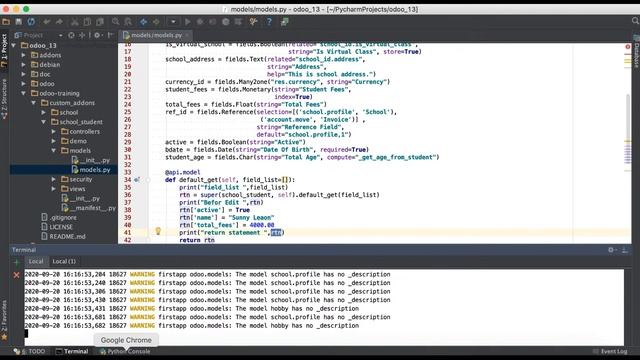Image resolution: width=640 pixels, height=360 pixels.
Task: Collapse the odoo-training folder
Action: point(24,93)
